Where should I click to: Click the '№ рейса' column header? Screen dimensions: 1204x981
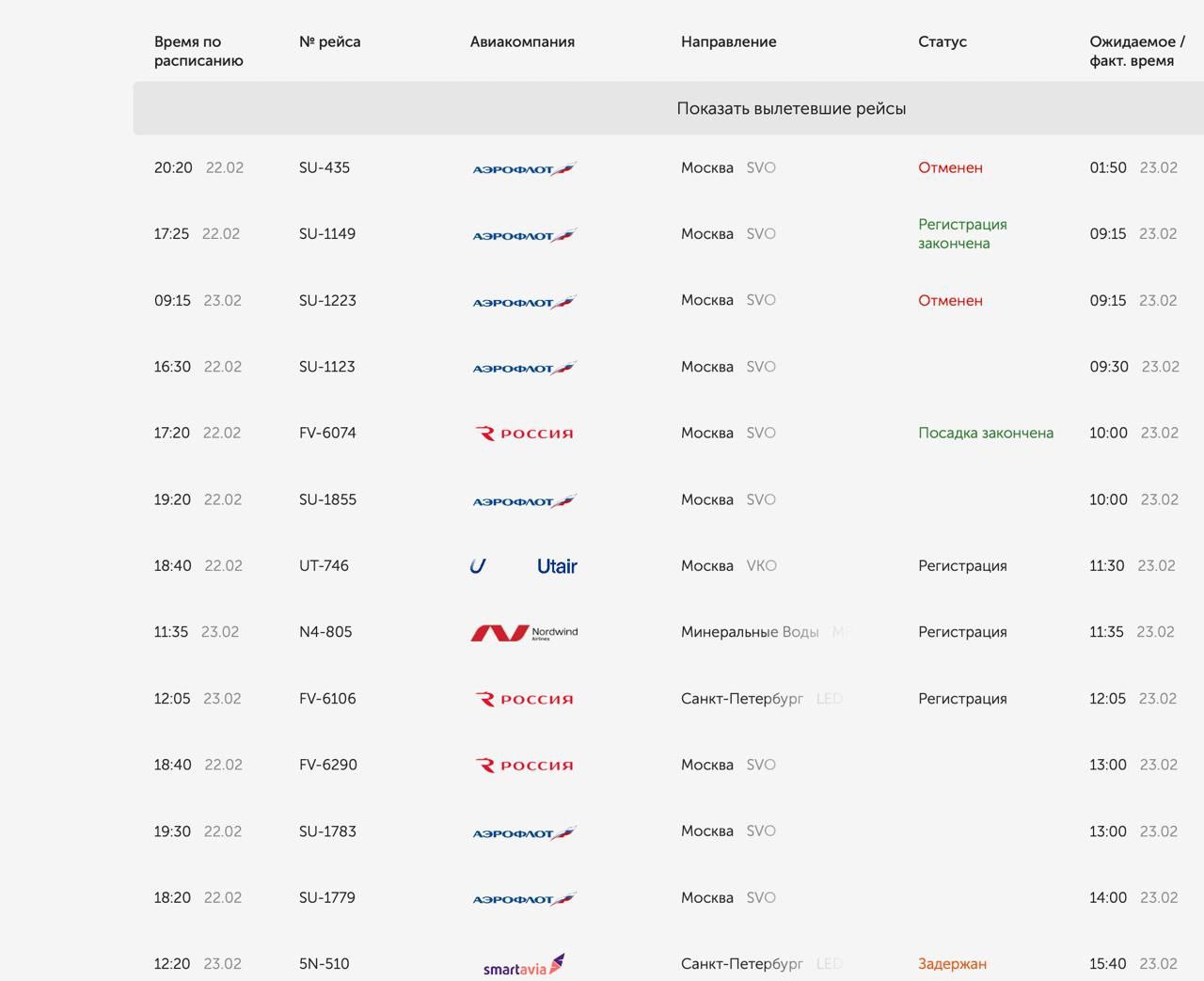[x=329, y=41]
